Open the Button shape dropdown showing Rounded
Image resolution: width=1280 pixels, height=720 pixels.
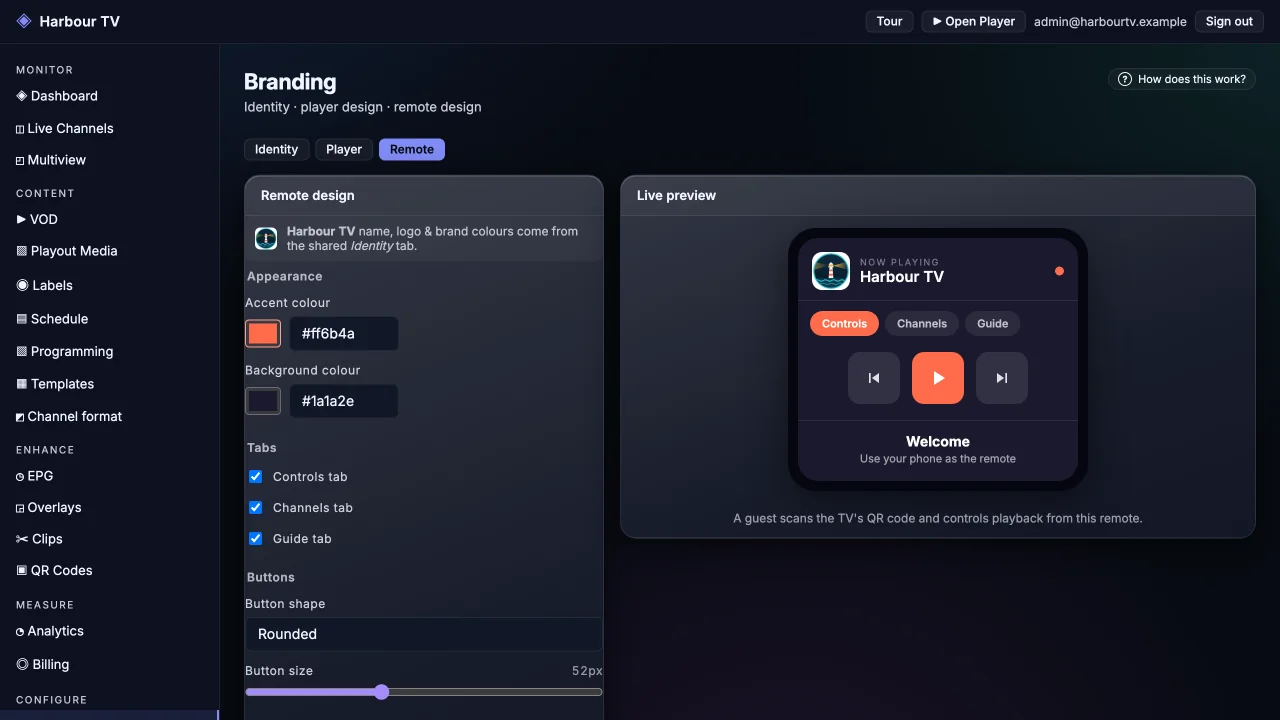424,634
